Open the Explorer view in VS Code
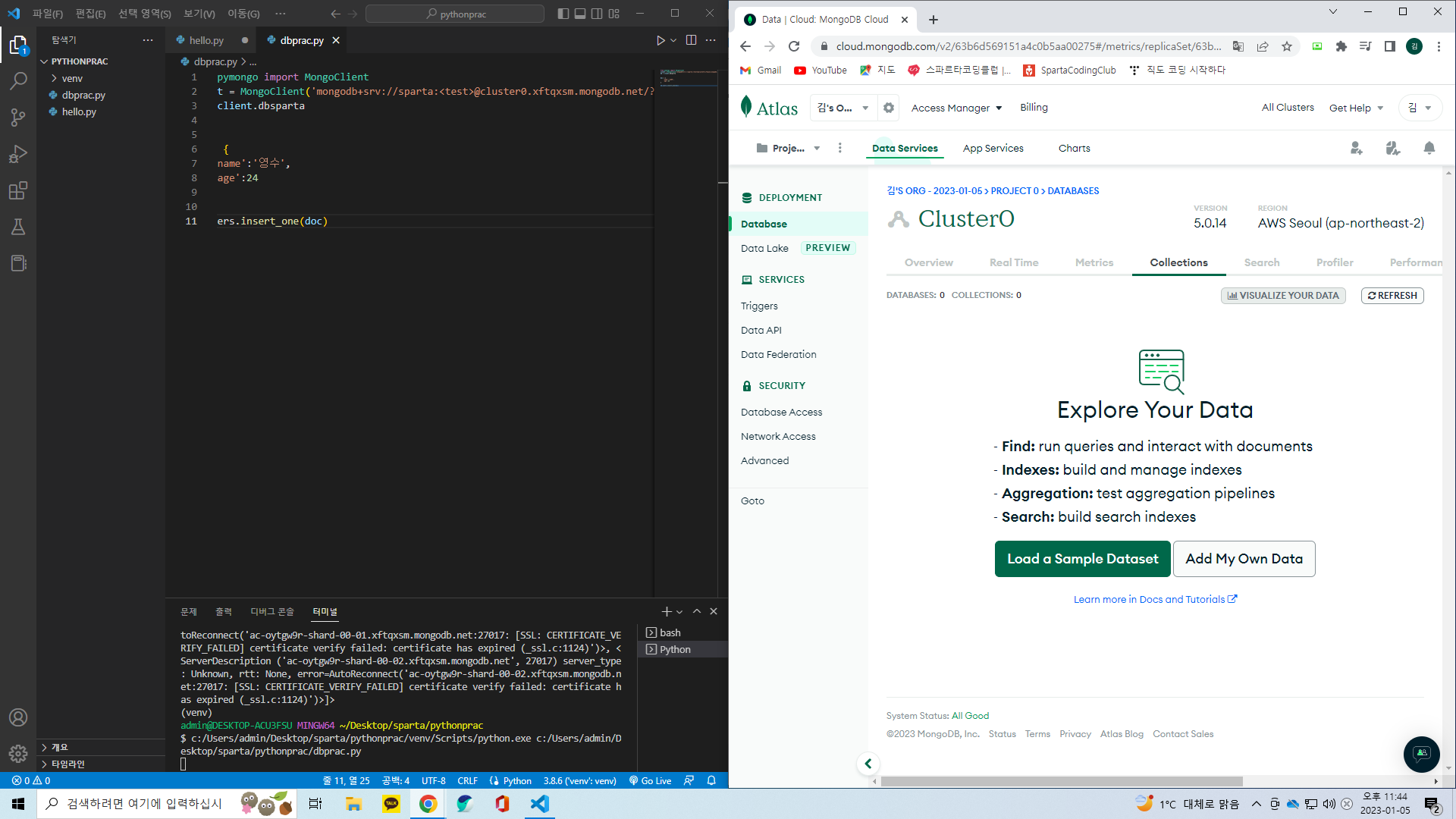 (x=18, y=45)
